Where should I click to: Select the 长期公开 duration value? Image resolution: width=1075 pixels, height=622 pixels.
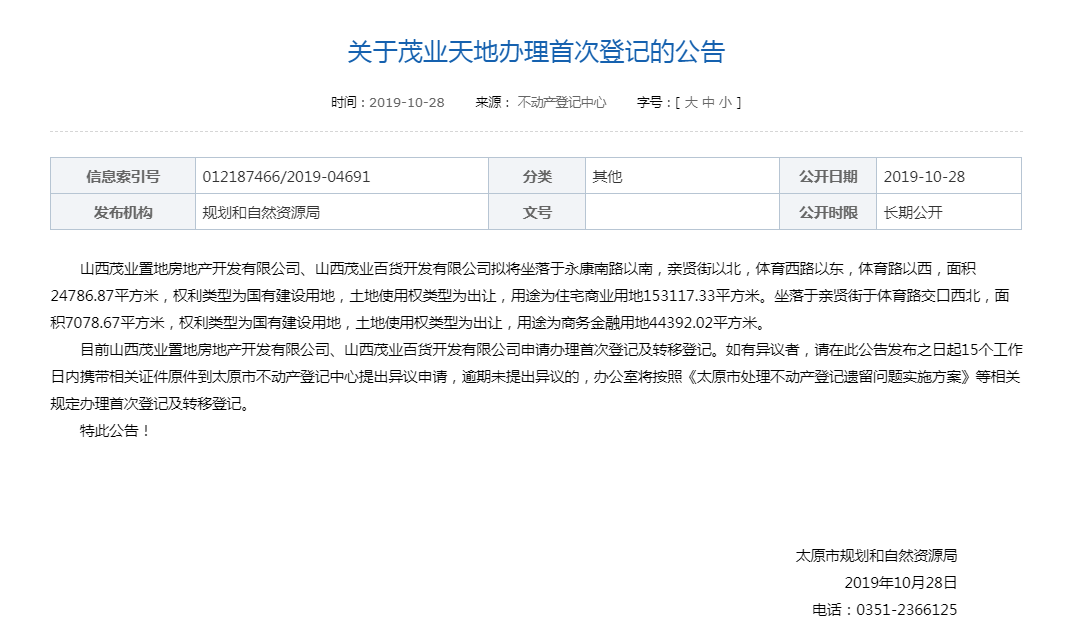913,212
